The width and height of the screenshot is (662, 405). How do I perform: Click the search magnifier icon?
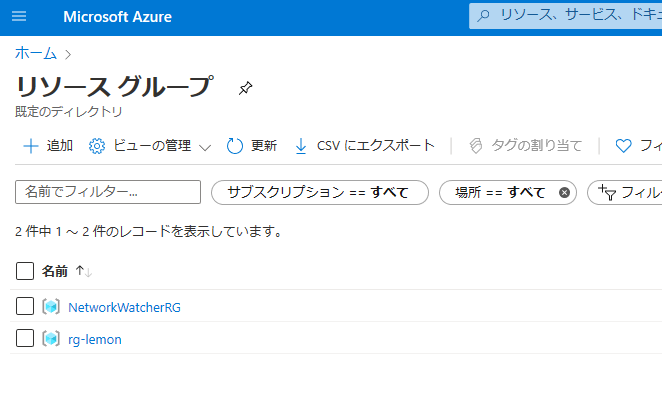[x=483, y=16]
